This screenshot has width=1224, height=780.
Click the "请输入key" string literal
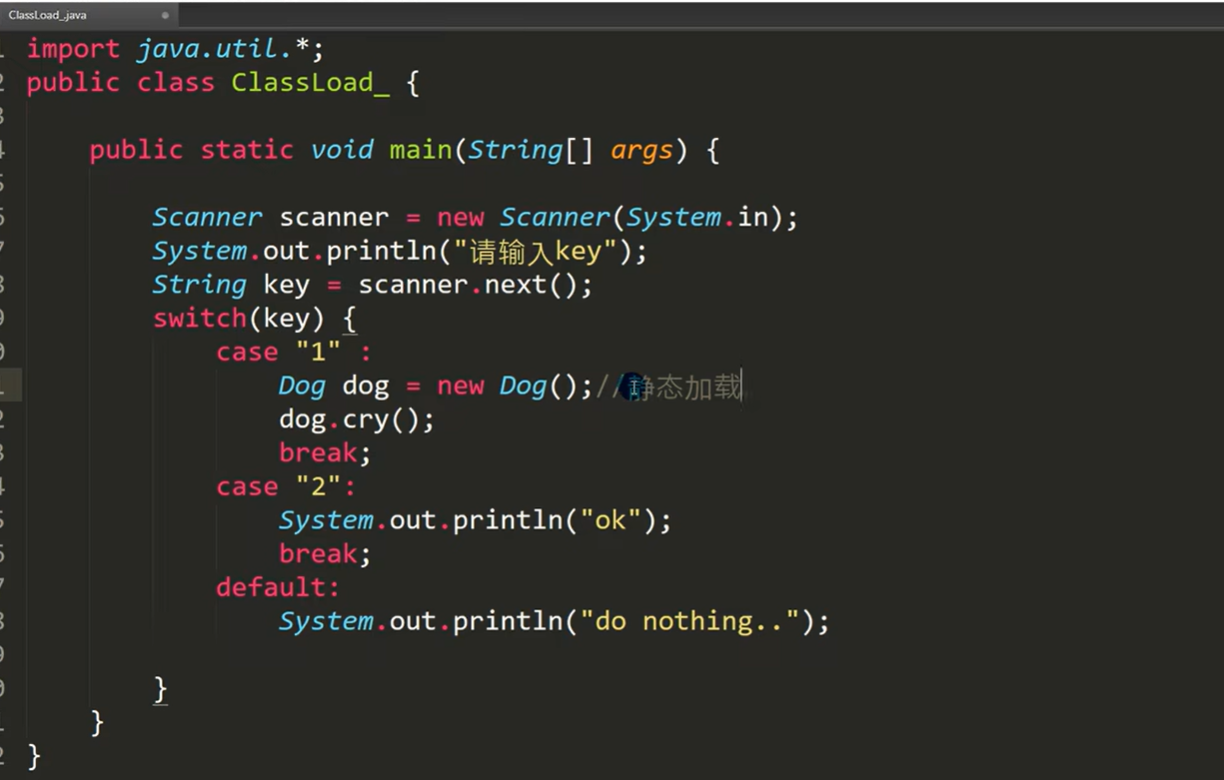tap(535, 251)
